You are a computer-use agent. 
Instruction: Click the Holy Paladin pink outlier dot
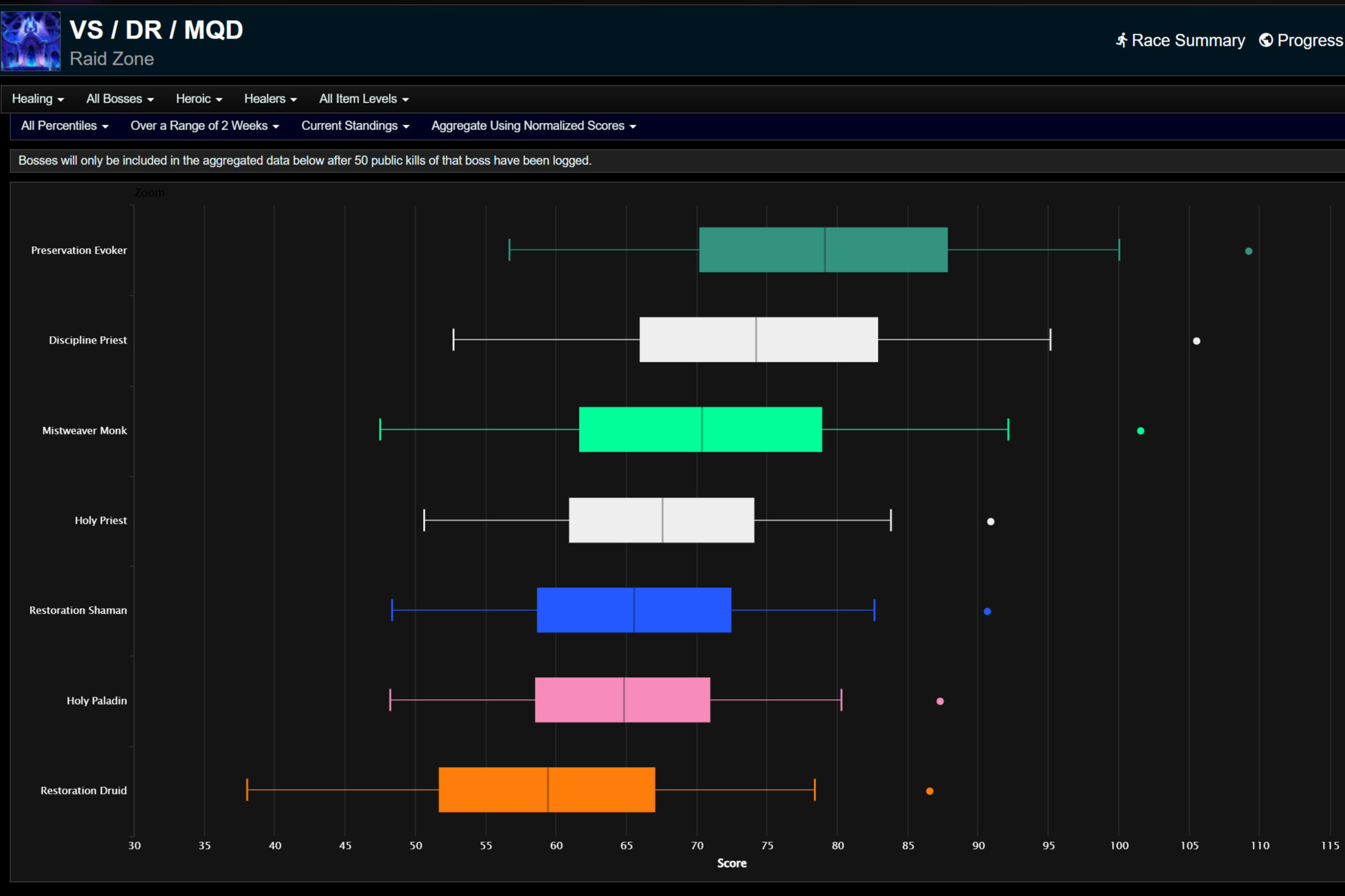[x=940, y=701]
